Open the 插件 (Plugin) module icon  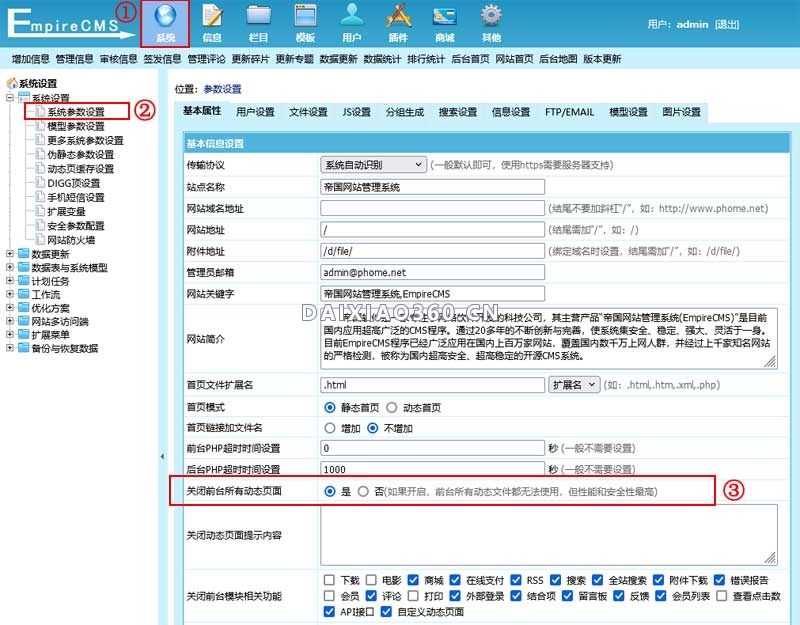[399, 20]
